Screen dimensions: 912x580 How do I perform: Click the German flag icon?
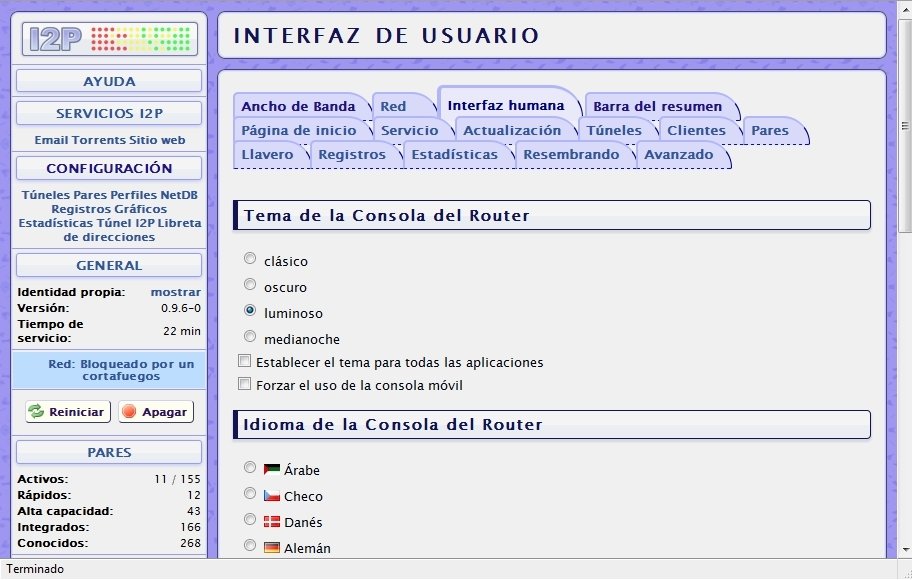(272, 547)
